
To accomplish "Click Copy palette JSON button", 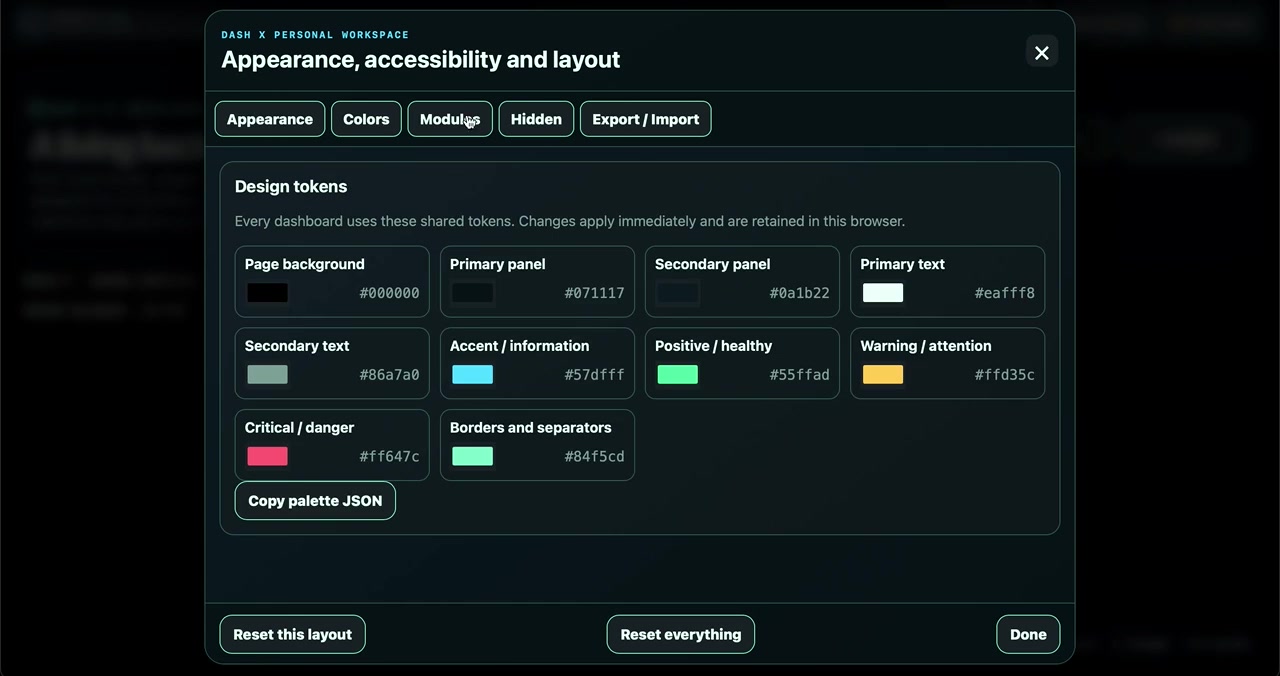I will (315, 501).
